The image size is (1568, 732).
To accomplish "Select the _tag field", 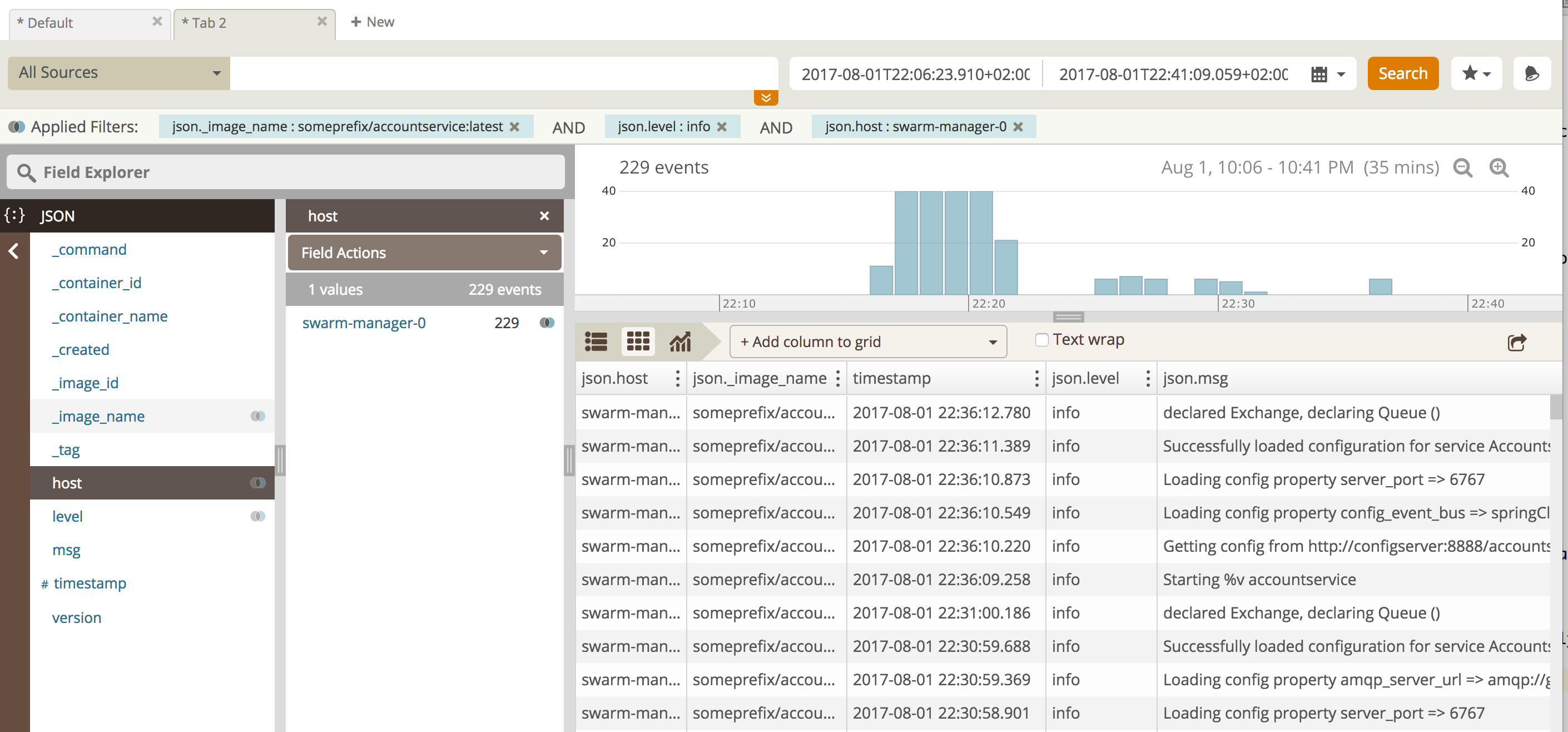I will pos(66,450).
